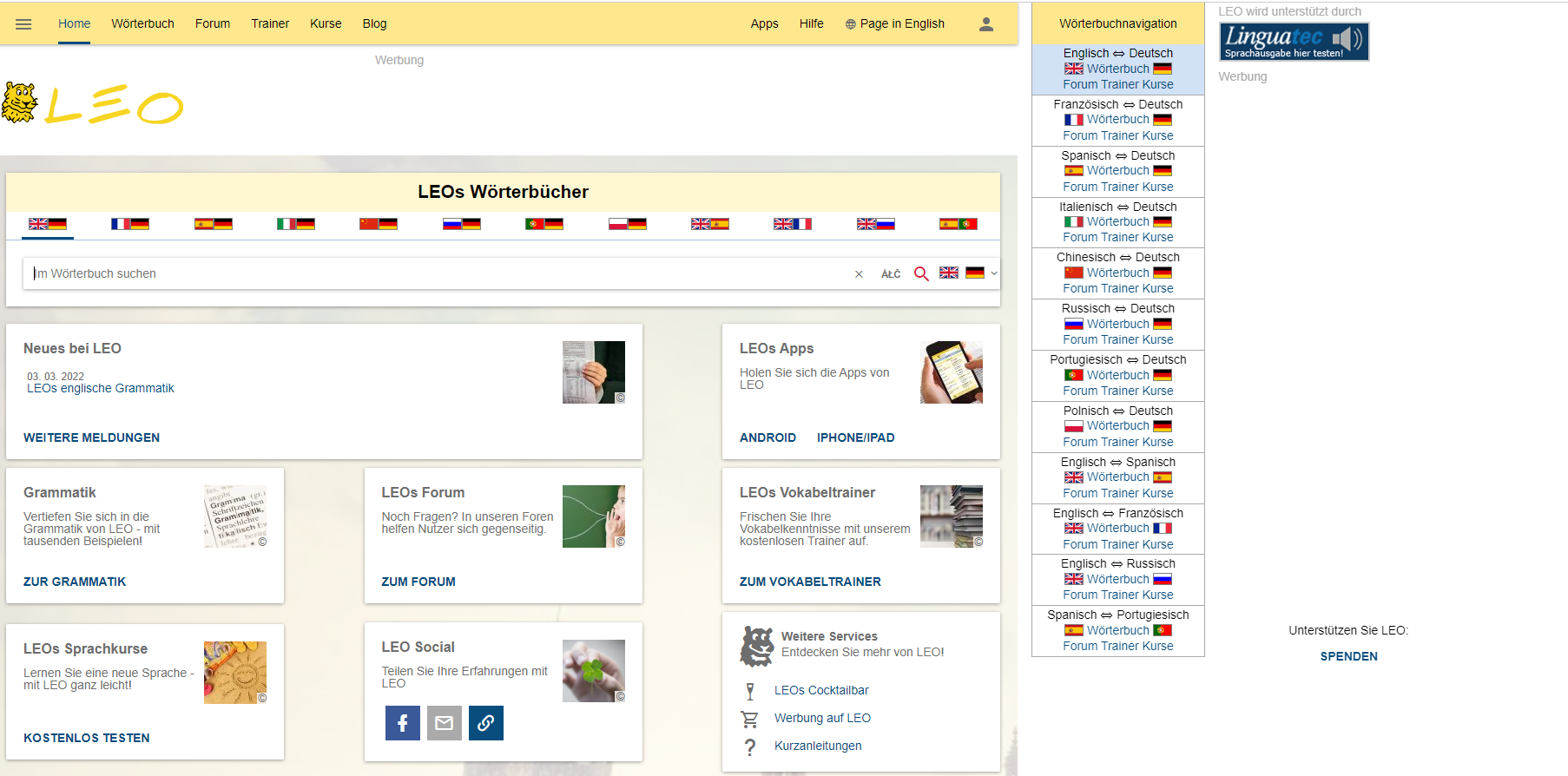Open Hilfe in the top bar

click(812, 24)
